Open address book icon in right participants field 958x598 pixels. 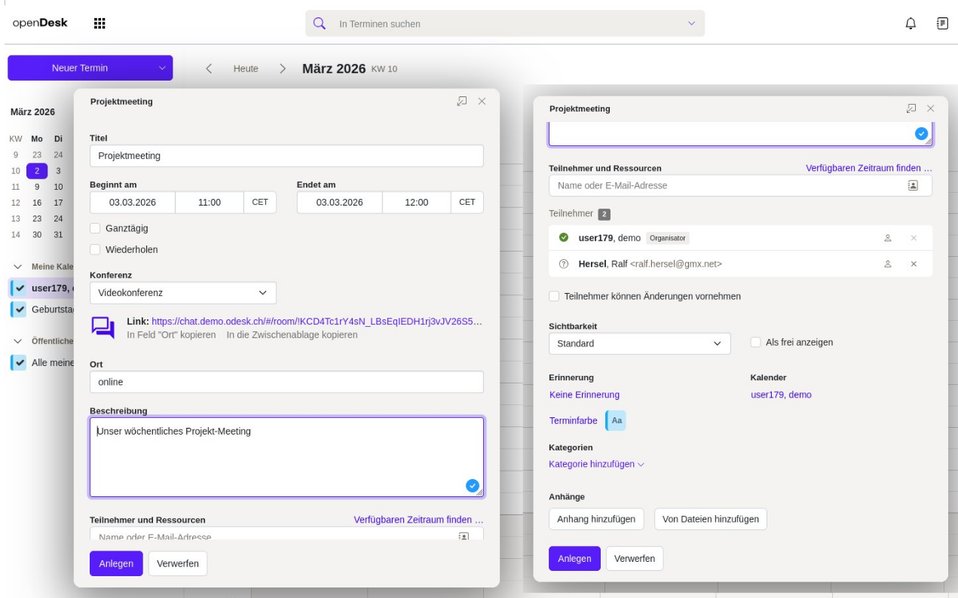(x=912, y=186)
